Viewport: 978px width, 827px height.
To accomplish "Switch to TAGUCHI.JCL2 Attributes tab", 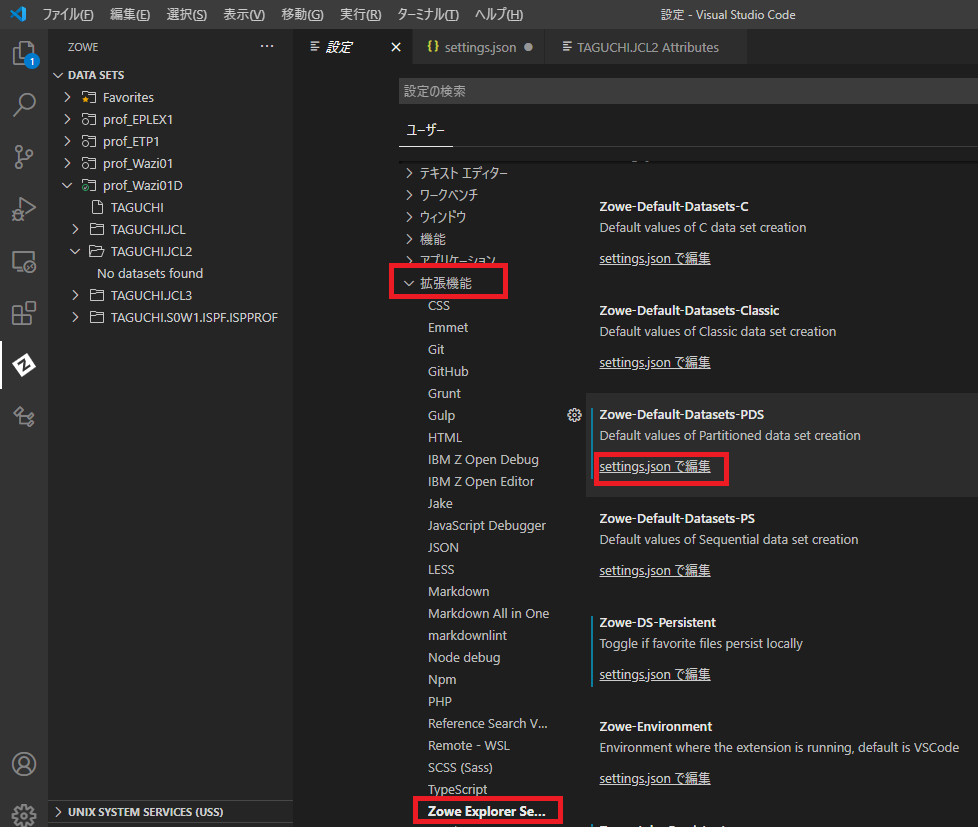I will tap(646, 47).
